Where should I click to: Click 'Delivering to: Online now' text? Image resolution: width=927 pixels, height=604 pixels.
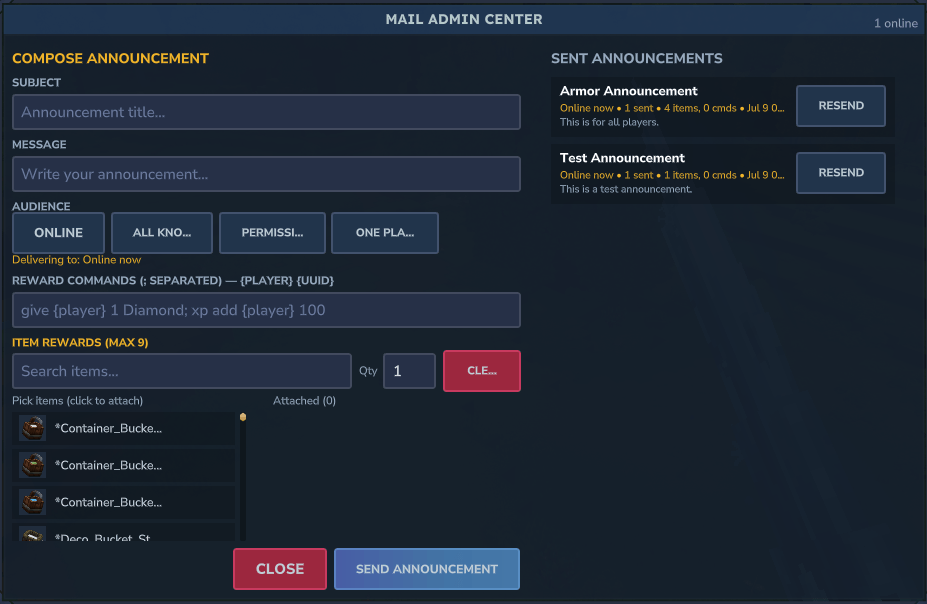tap(76, 259)
